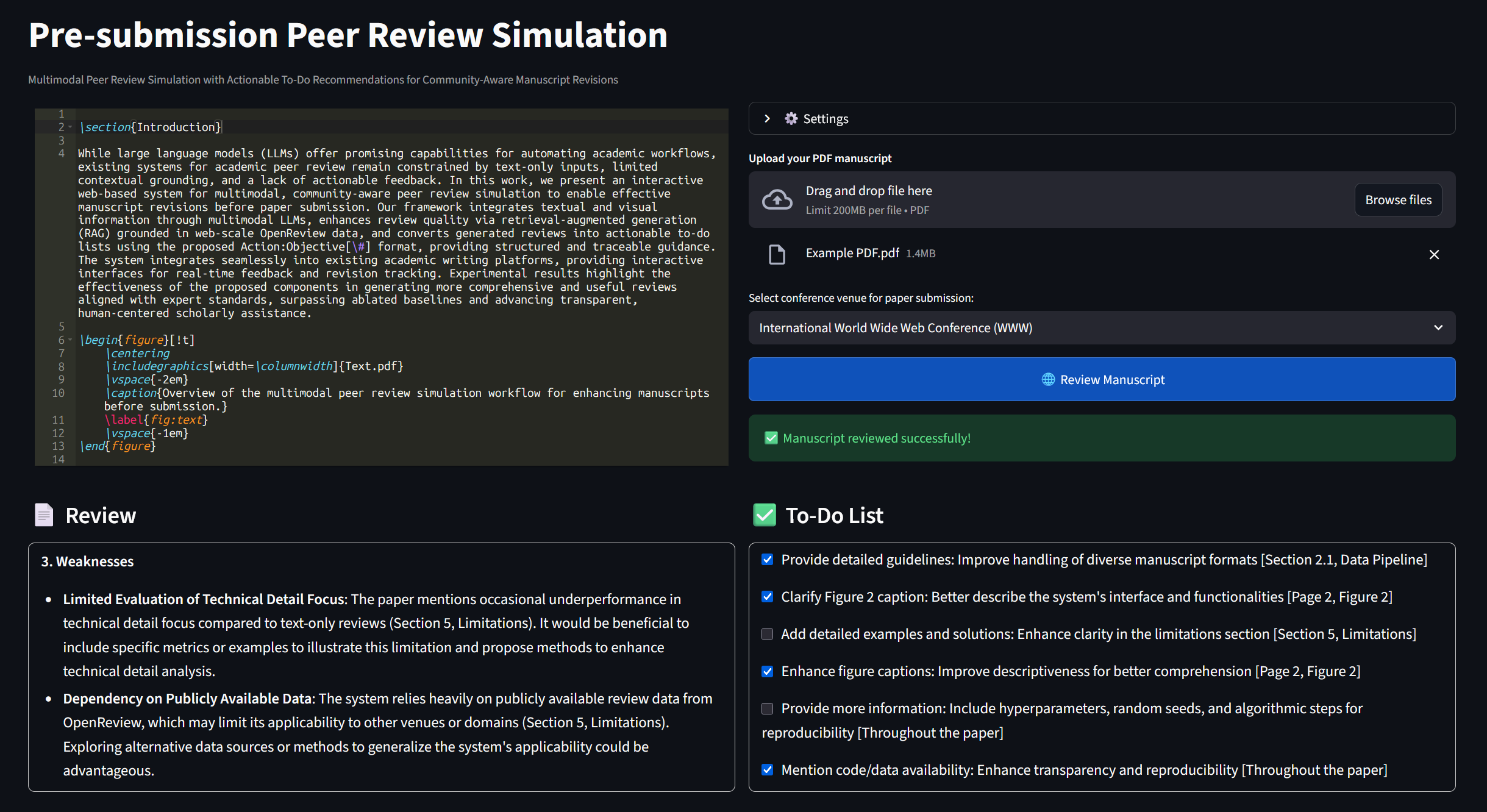Collapse figure block fold arrow at line 6

[70, 340]
